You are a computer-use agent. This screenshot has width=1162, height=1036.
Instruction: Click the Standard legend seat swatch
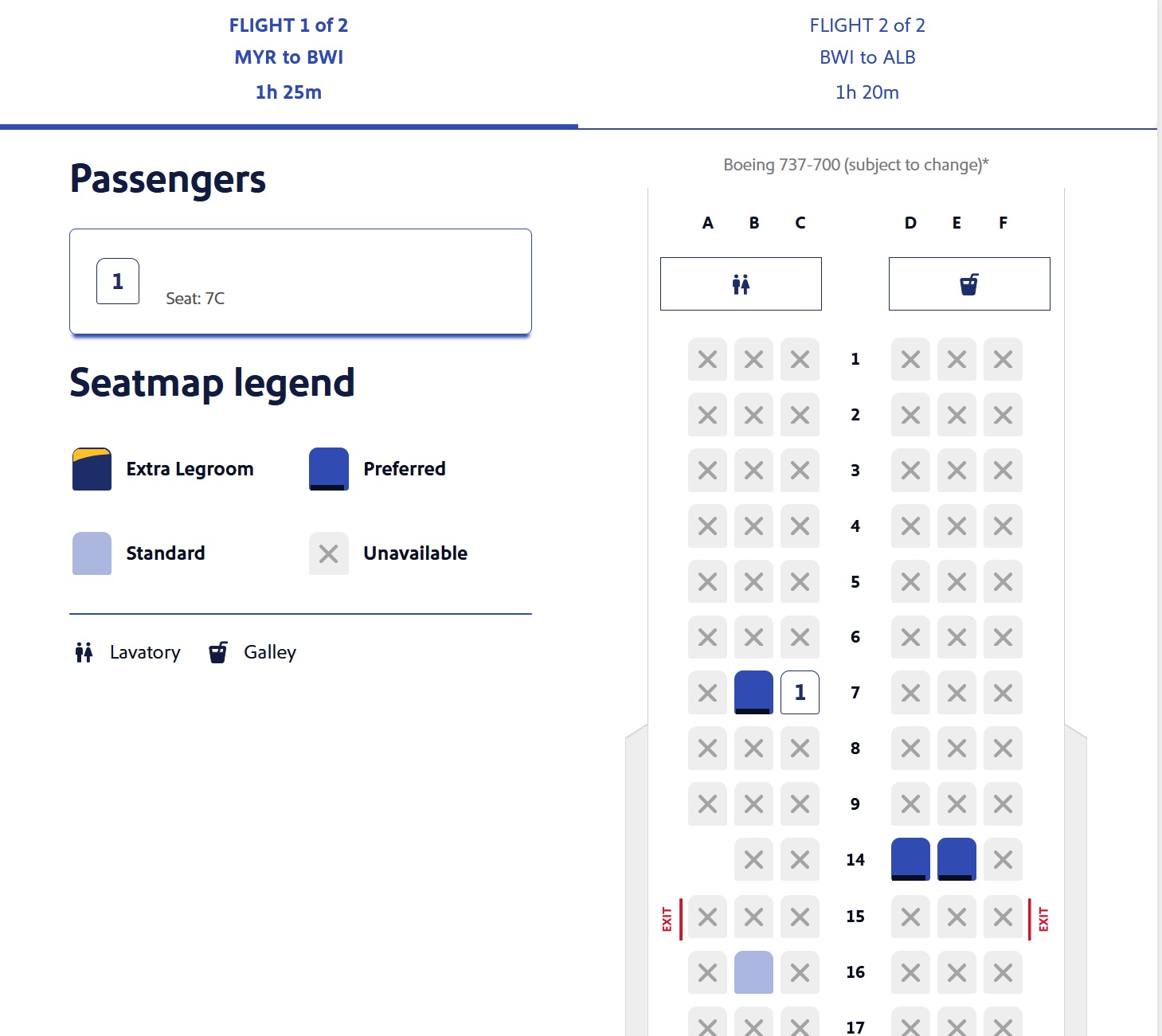coord(92,553)
